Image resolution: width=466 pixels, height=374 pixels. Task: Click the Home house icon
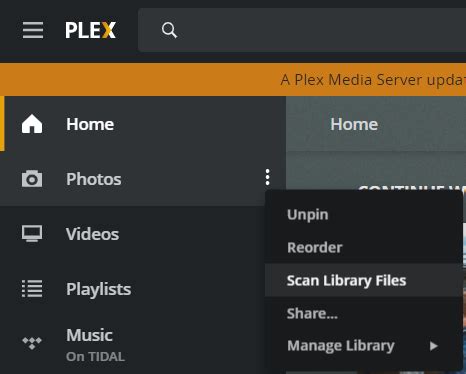tap(32, 124)
